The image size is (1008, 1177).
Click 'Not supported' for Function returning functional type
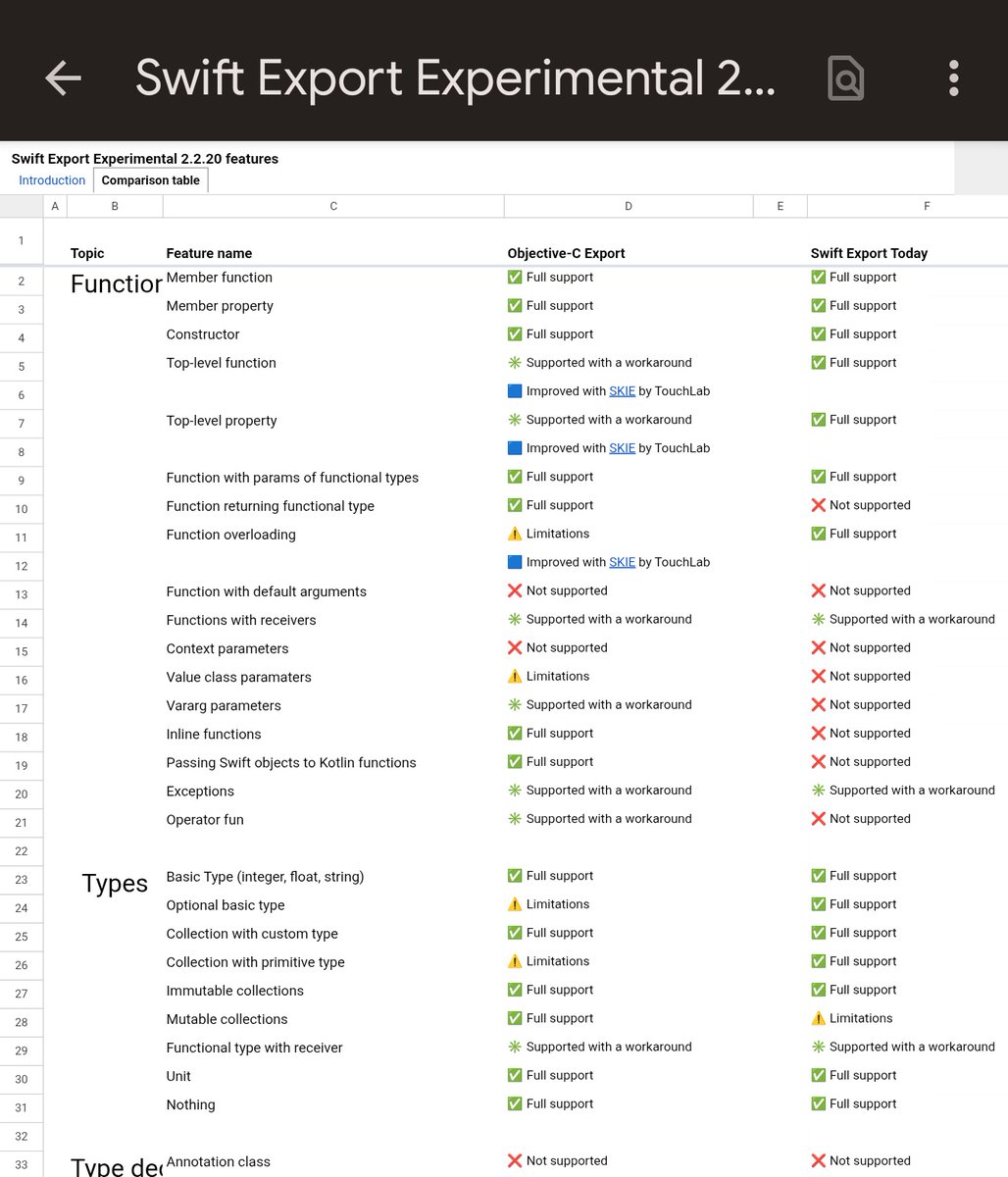coord(860,505)
